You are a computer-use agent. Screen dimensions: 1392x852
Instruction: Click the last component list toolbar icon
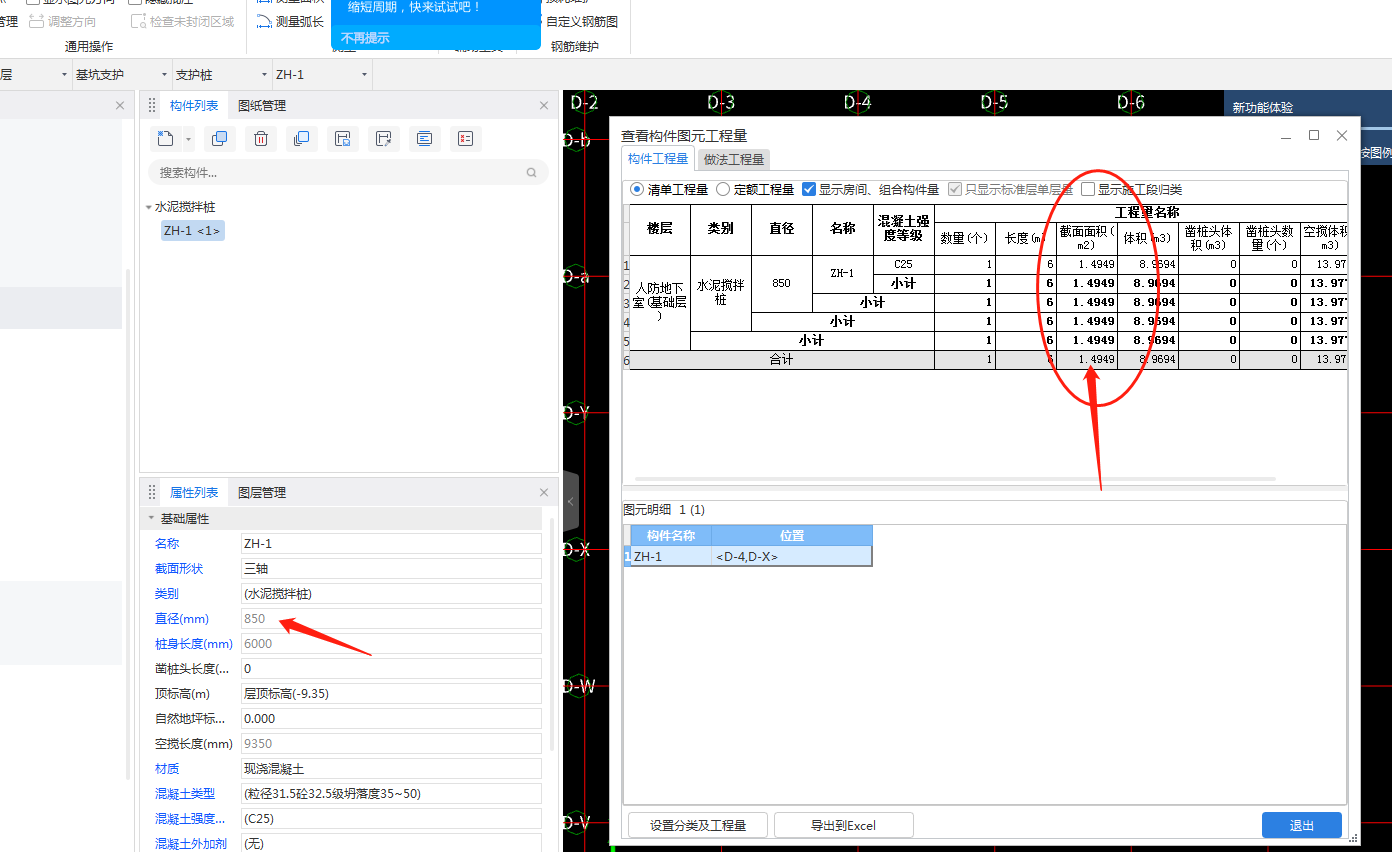[x=465, y=139]
